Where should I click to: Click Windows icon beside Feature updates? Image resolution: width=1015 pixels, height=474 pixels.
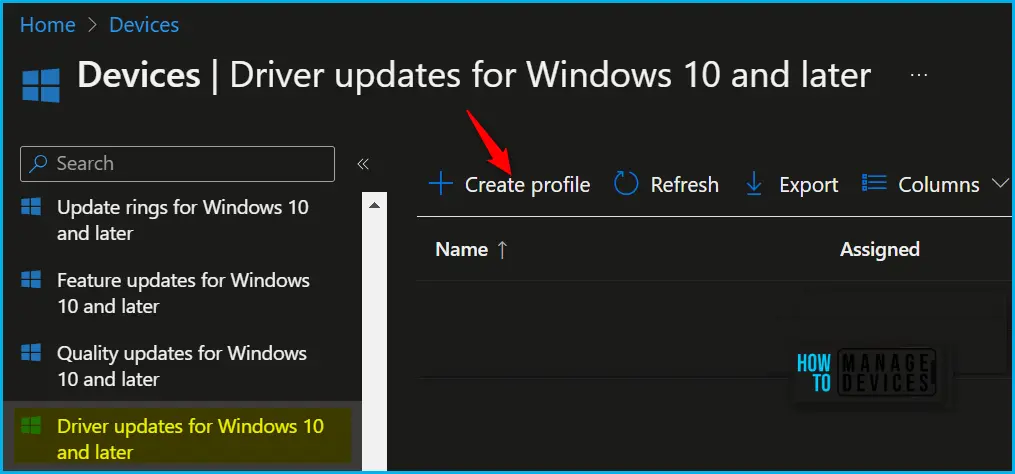pyautogui.click(x=31, y=280)
